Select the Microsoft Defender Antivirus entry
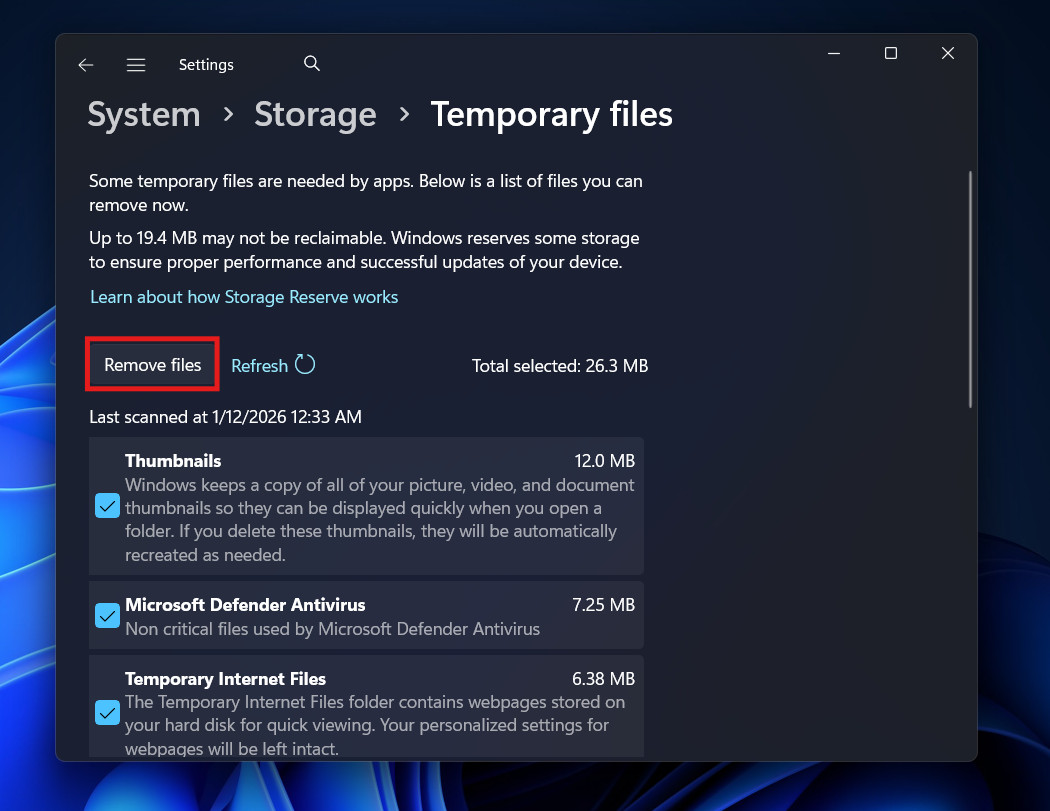This screenshot has height=811, width=1050. coord(380,615)
